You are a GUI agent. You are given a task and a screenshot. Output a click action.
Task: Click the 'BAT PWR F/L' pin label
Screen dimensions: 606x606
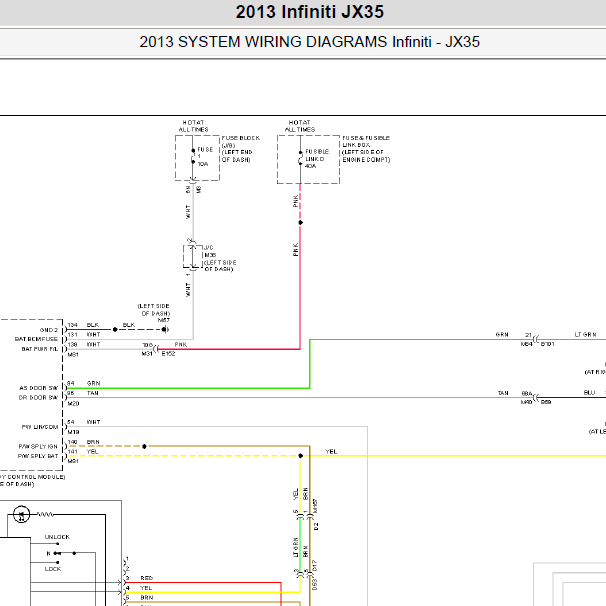39,349
